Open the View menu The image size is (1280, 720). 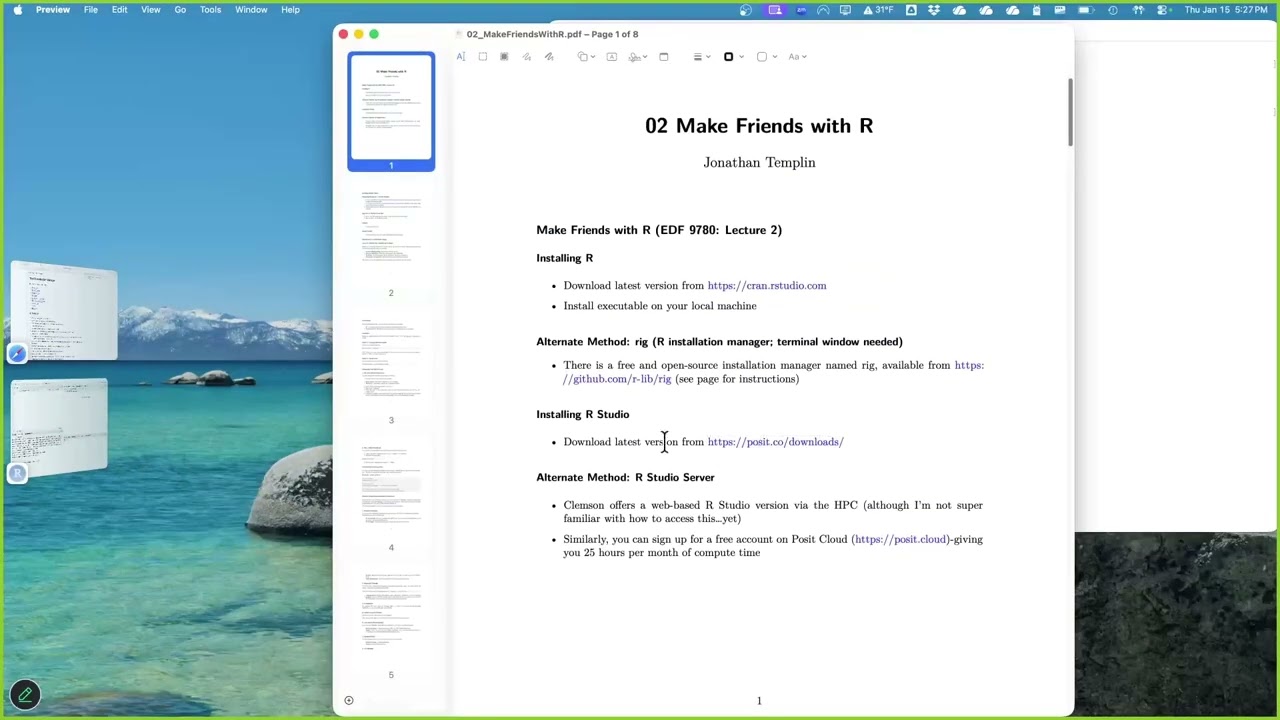151,10
